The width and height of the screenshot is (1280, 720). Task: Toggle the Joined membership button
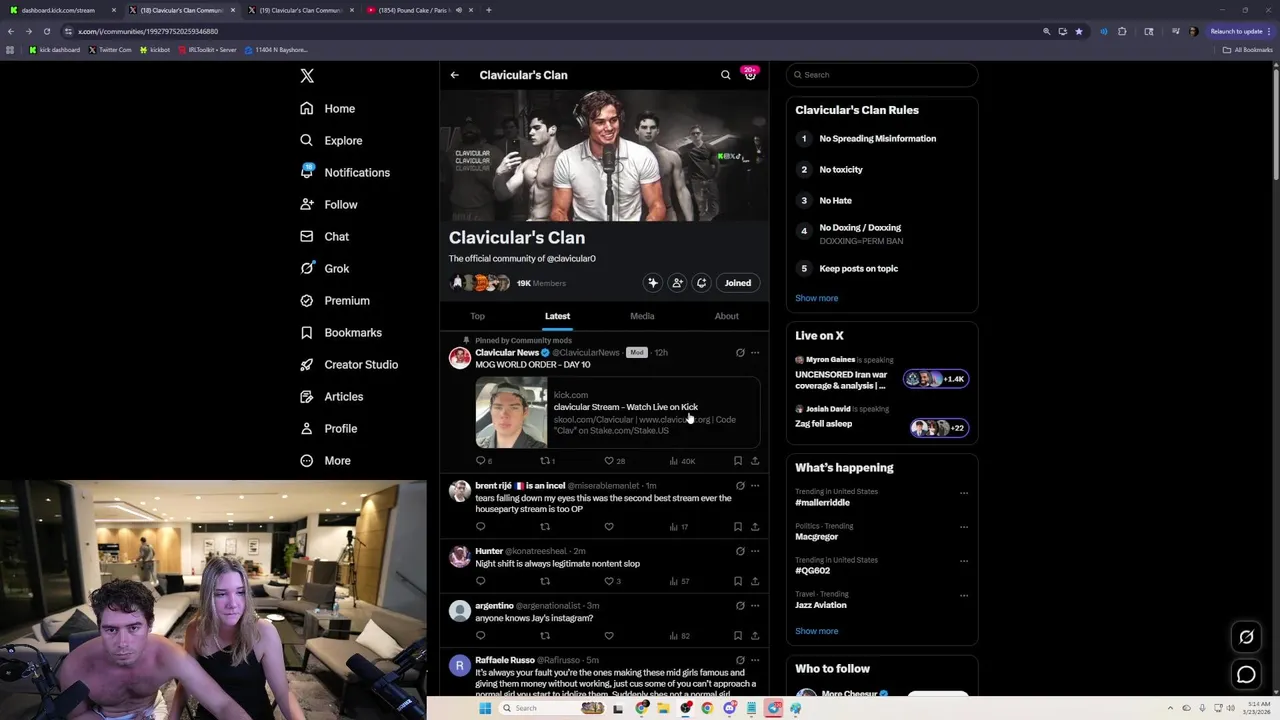738,283
